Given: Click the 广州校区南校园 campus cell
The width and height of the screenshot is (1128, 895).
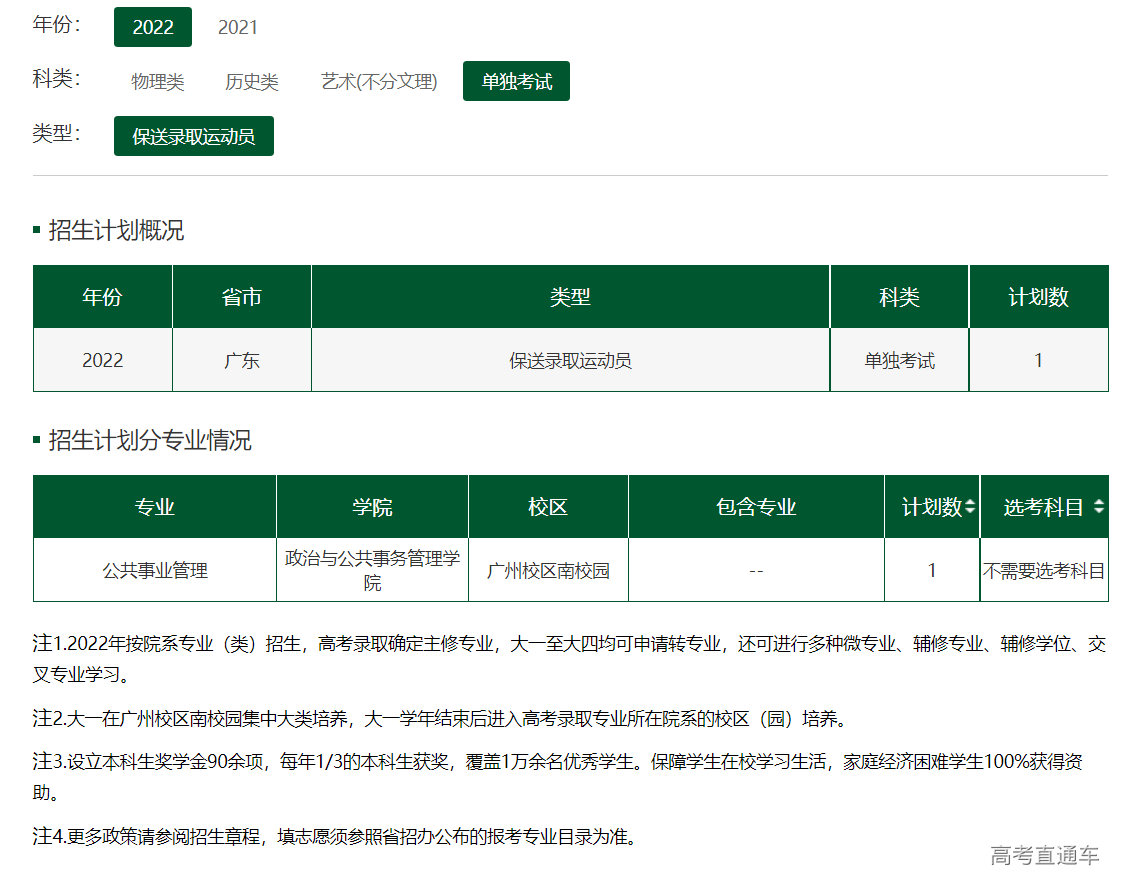Looking at the screenshot, I should click(x=548, y=571).
